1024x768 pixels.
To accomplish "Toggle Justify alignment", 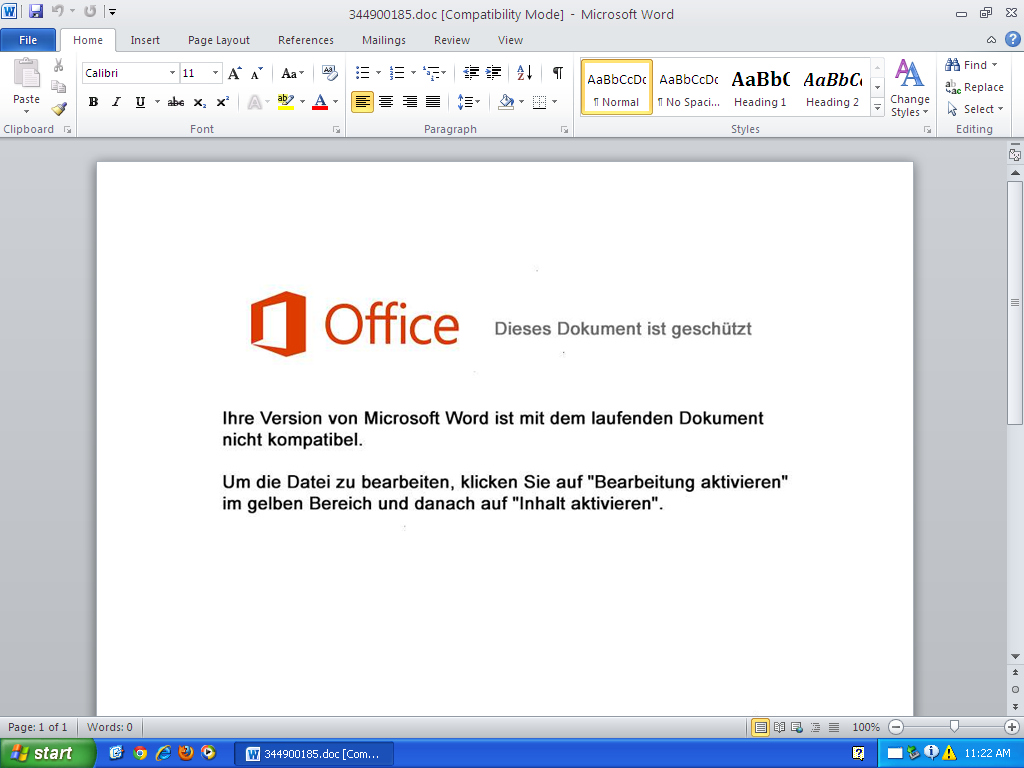I will pyautogui.click(x=433, y=102).
